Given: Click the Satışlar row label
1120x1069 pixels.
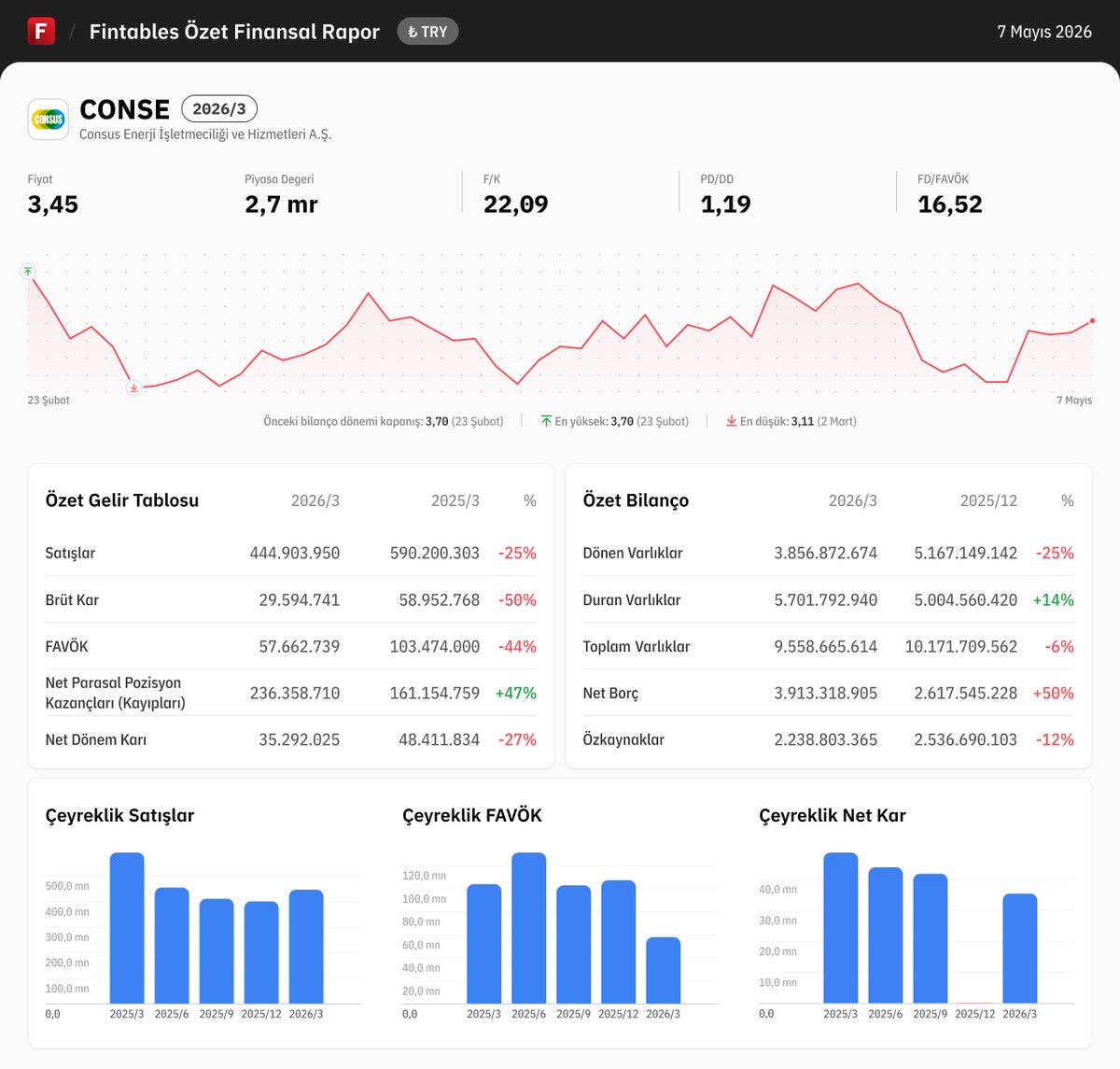Looking at the screenshot, I should coord(70,553).
